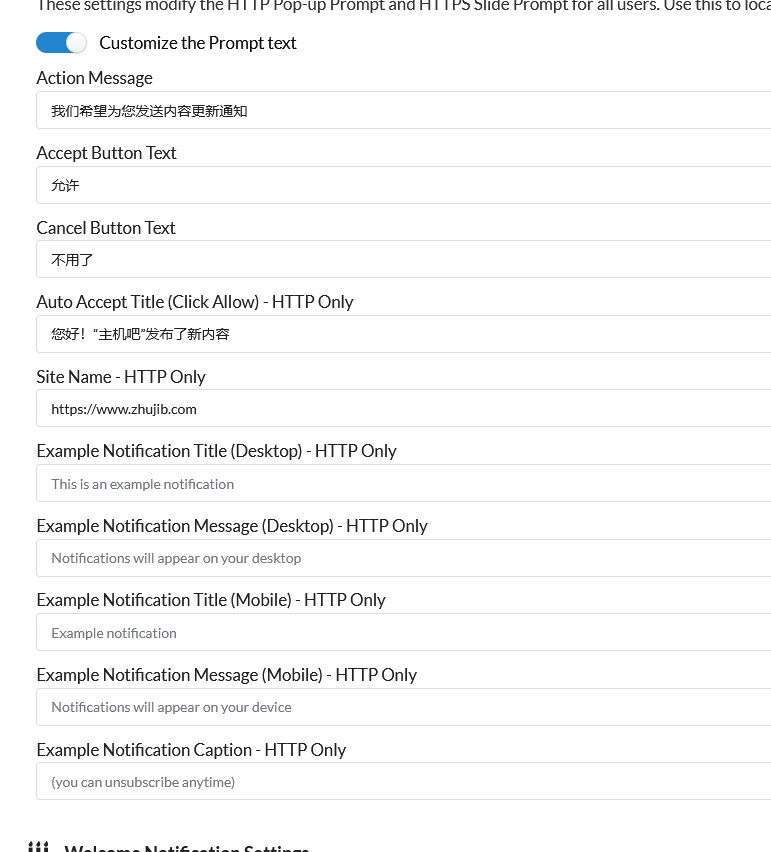The height and width of the screenshot is (852, 771).
Task: Click the Site Name field showing zhujib.com URL
Action: click(x=404, y=409)
